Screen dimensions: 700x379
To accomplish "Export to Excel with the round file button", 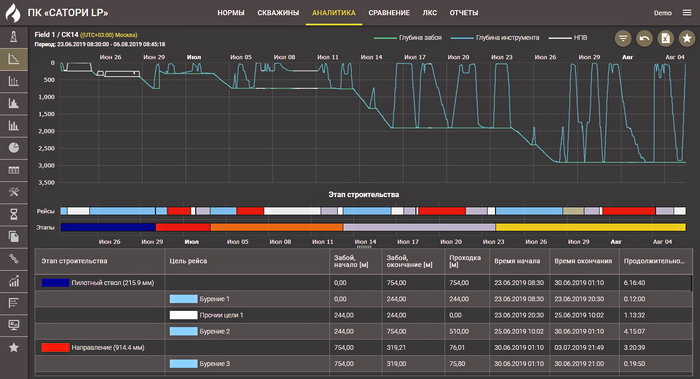I will click(x=666, y=38).
